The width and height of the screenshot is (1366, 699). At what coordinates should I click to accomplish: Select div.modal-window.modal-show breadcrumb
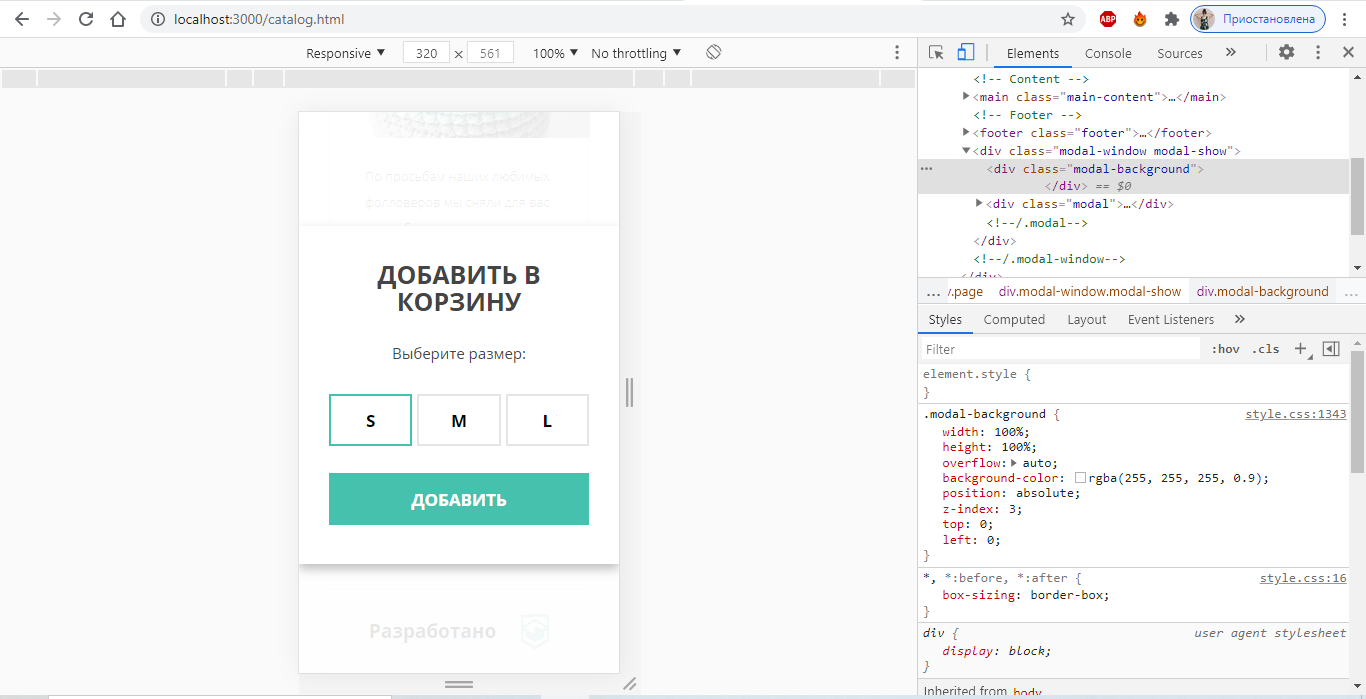pos(1090,291)
